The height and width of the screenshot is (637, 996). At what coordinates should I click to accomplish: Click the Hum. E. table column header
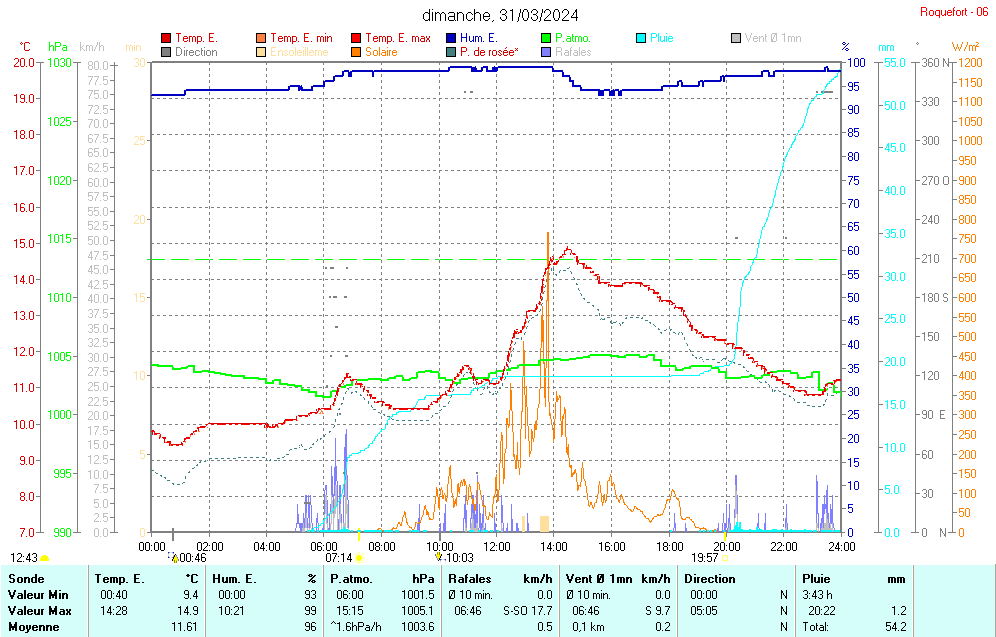234,579
